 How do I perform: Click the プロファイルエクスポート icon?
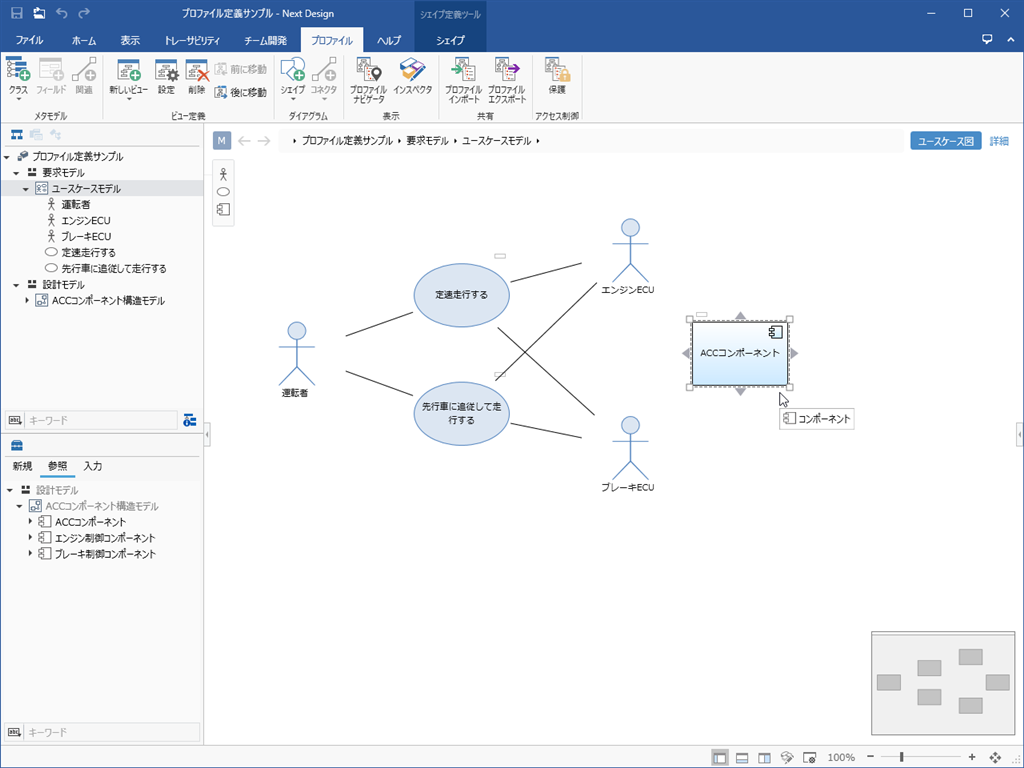click(506, 80)
